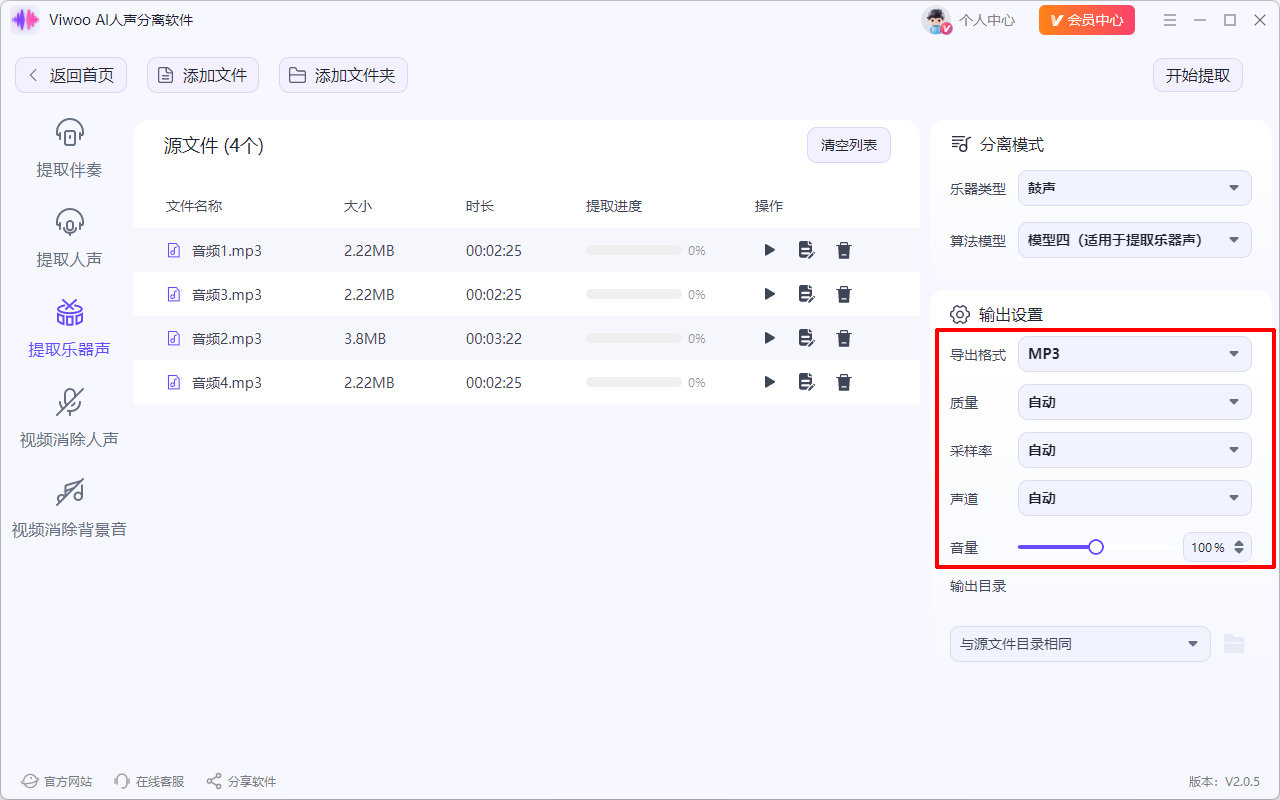
Task: Switch to 提取人声 mode
Action: click(69, 238)
